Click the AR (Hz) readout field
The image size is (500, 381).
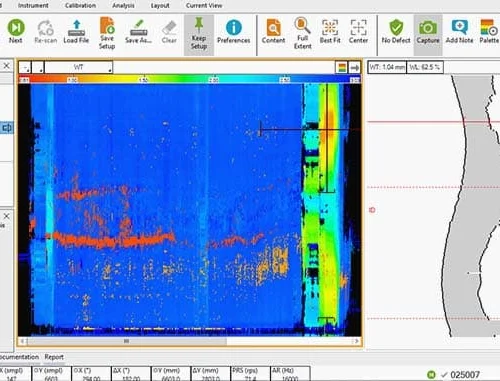[290, 374]
